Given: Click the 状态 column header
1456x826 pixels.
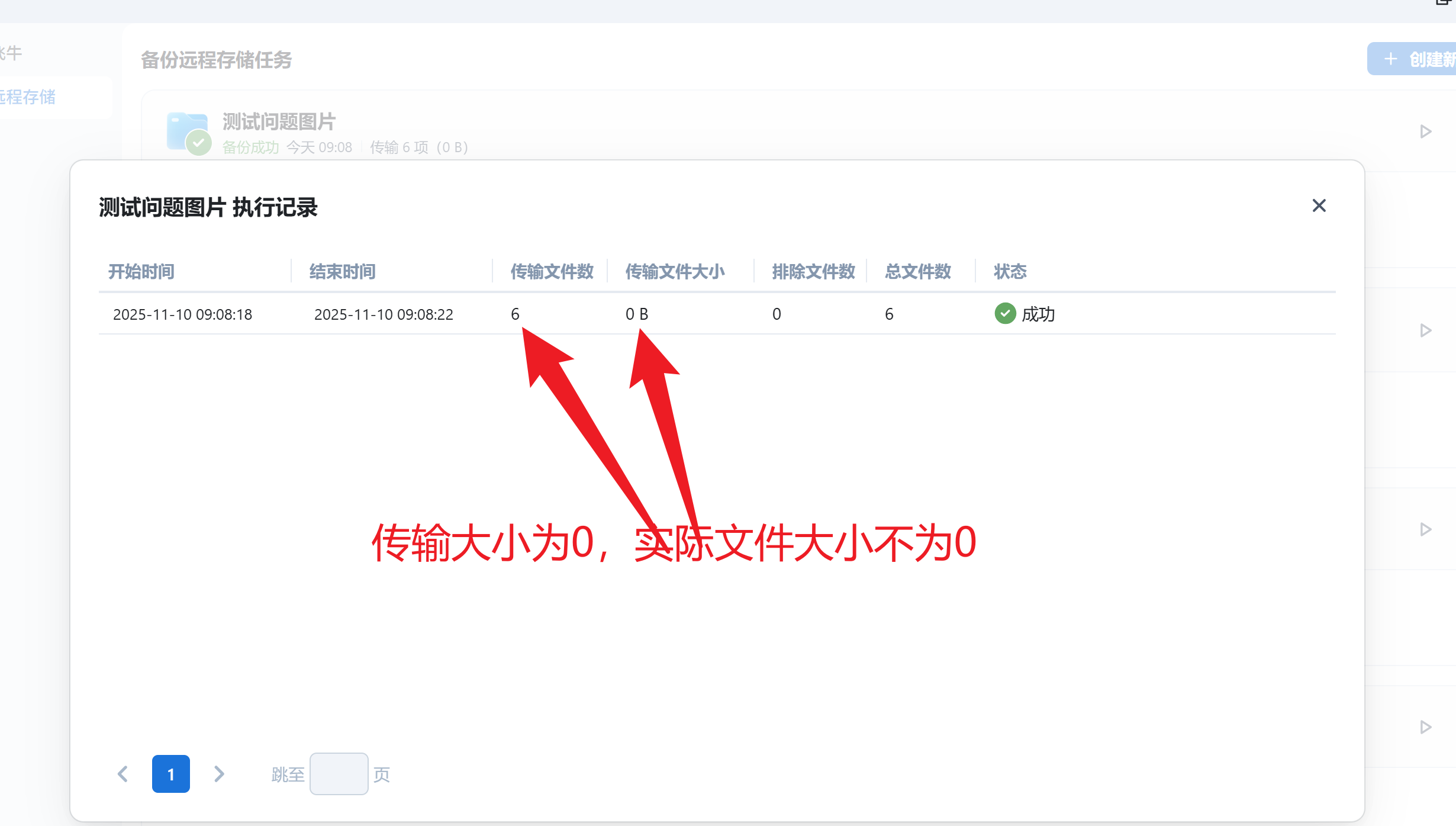Looking at the screenshot, I should point(1010,272).
